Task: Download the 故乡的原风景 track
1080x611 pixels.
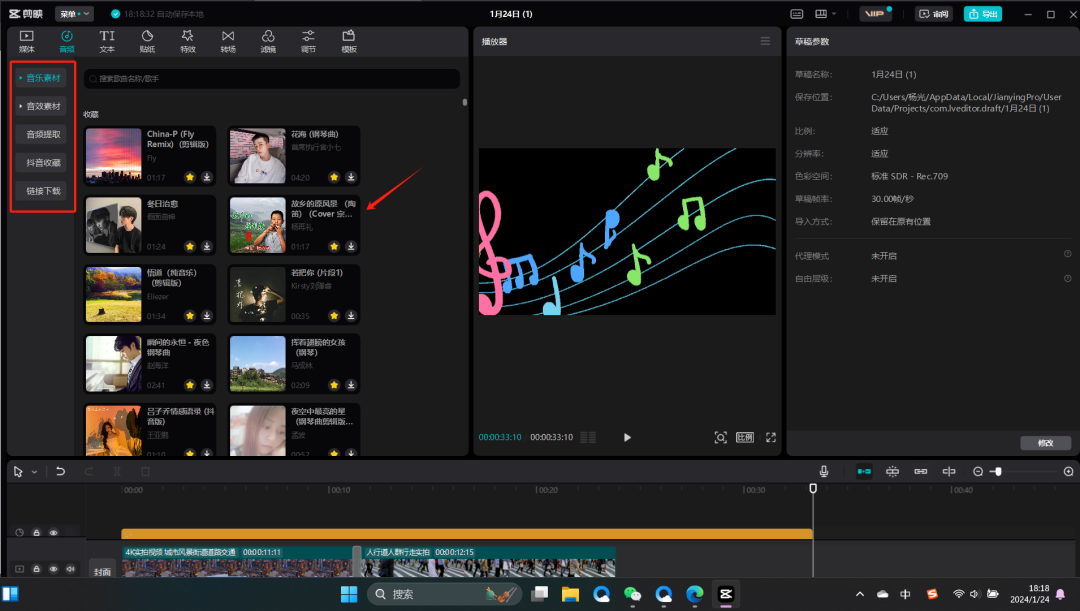Action: pos(351,246)
